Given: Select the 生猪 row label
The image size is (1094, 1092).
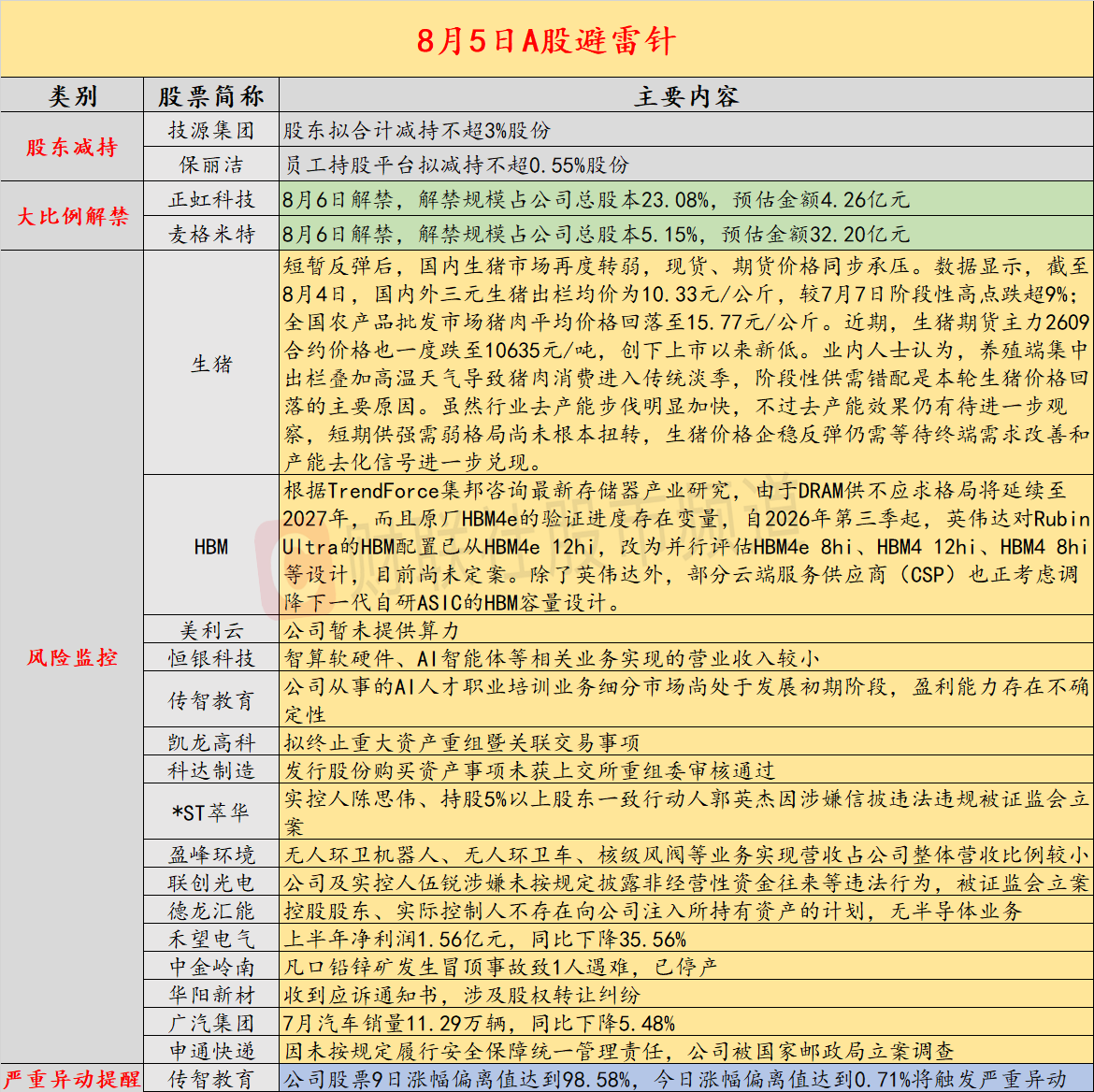Looking at the screenshot, I should click(x=211, y=363).
